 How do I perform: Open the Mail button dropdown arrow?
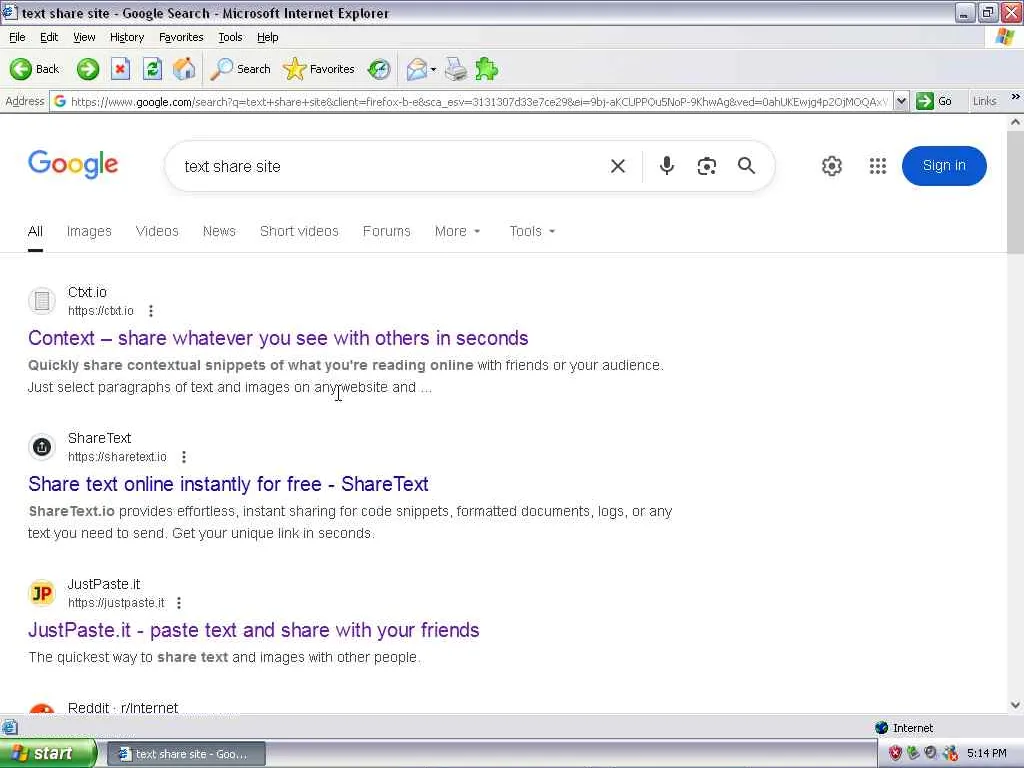coord(433,69)
